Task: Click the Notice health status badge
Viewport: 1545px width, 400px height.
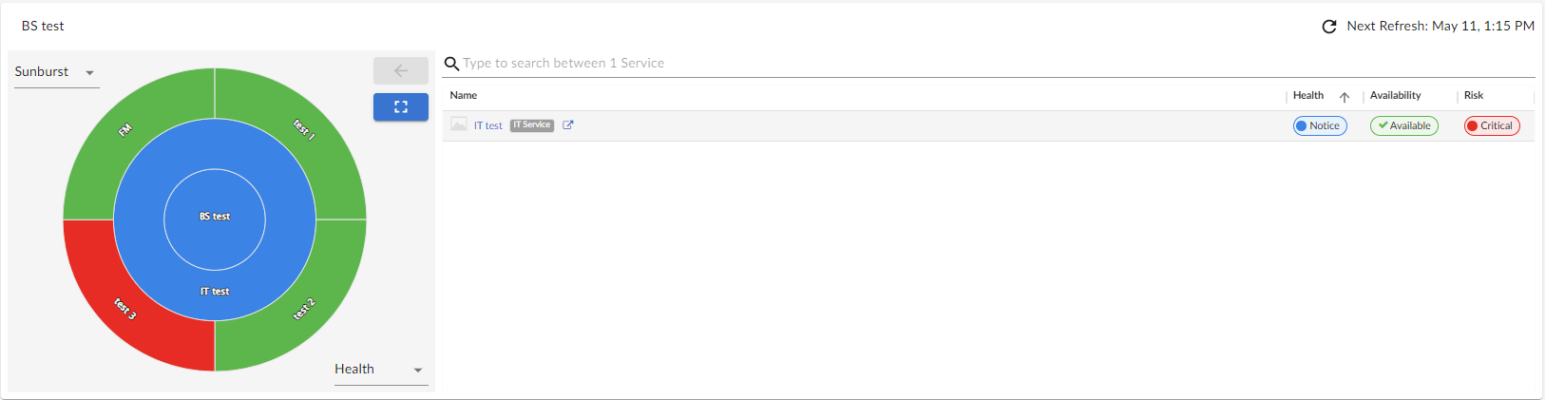Action: [1319, 126]
